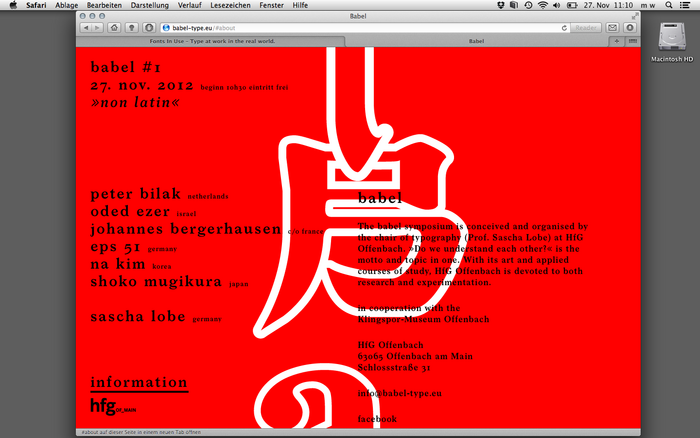Go back using Safari's back arrow

click(86, 28)
